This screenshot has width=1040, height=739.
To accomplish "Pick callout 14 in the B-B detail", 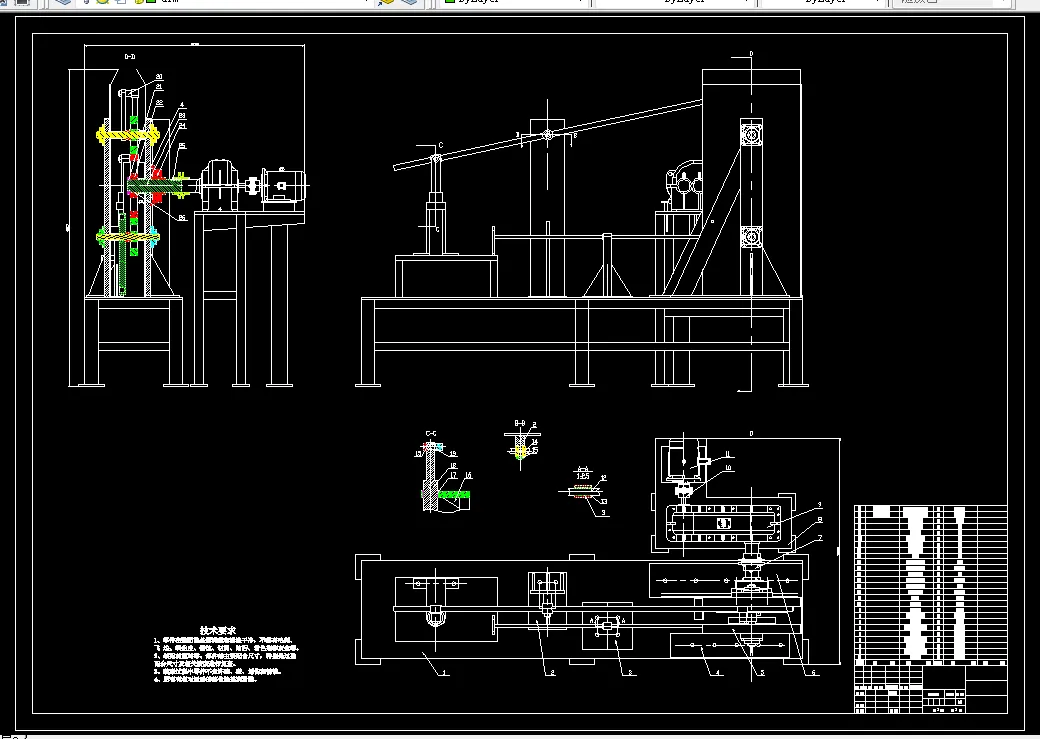I will pyautogui.click(x=535, y=442).
